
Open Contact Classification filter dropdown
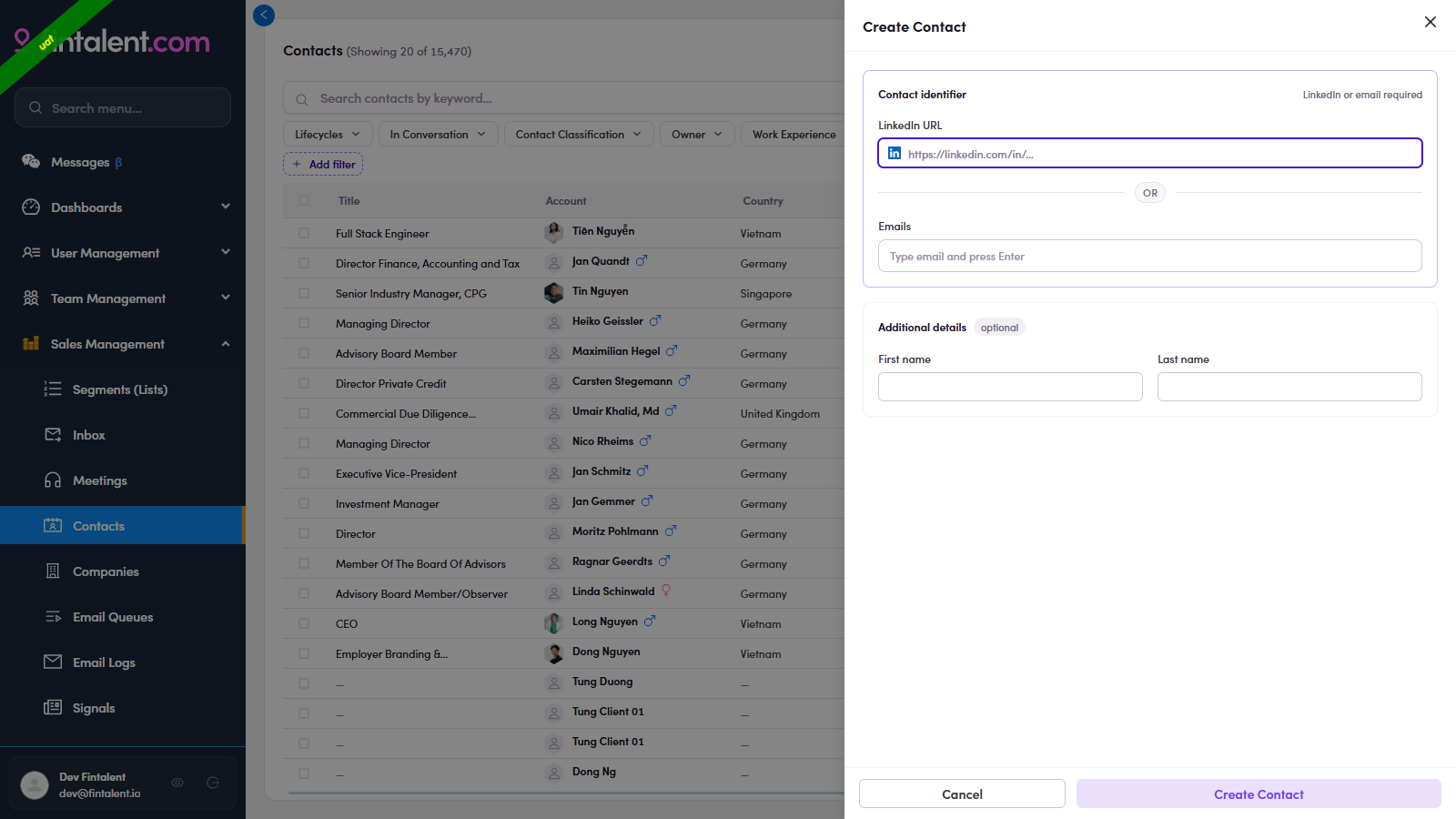point(579,134)
